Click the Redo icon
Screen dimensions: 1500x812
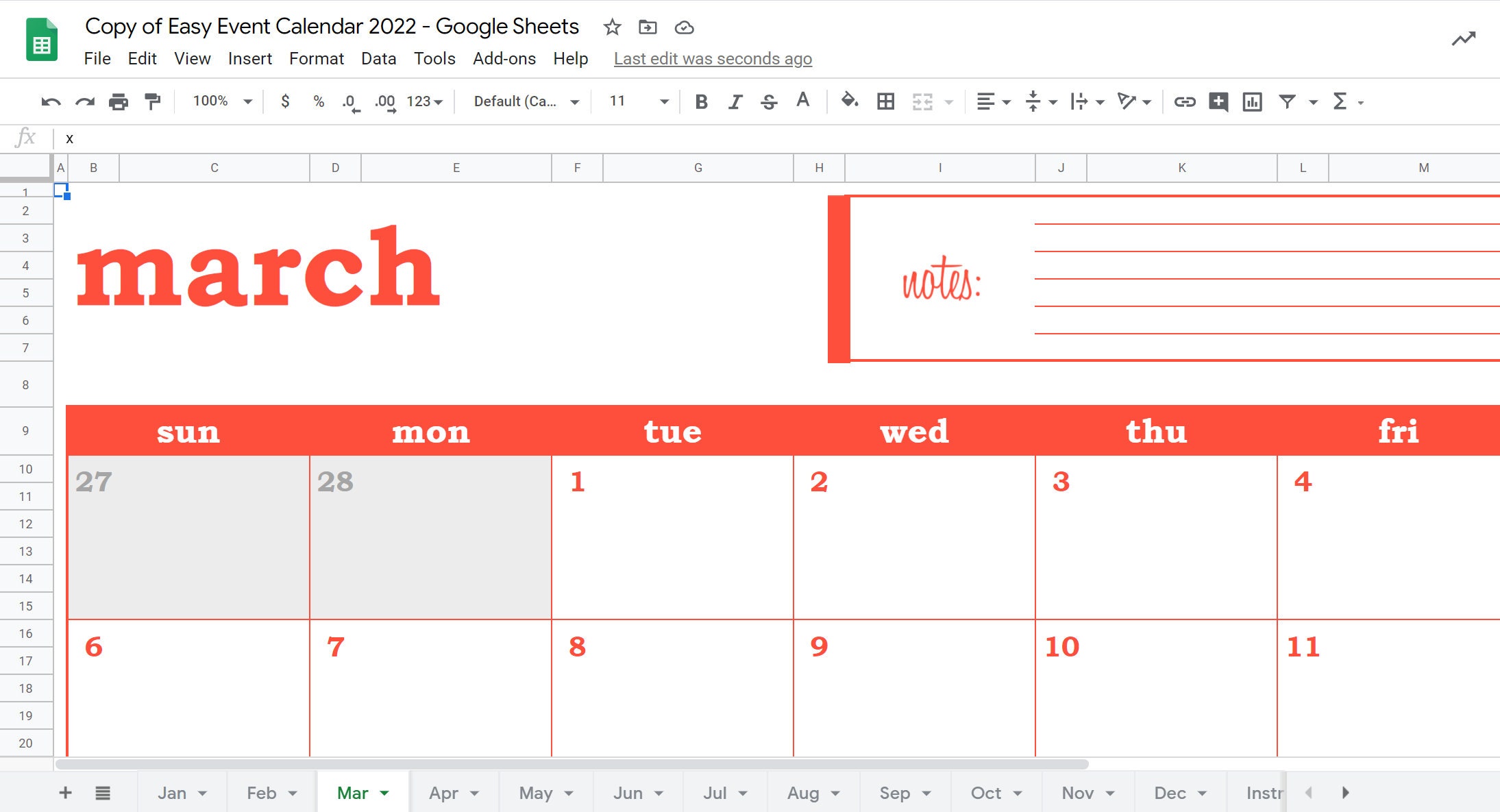pos(85,102)
